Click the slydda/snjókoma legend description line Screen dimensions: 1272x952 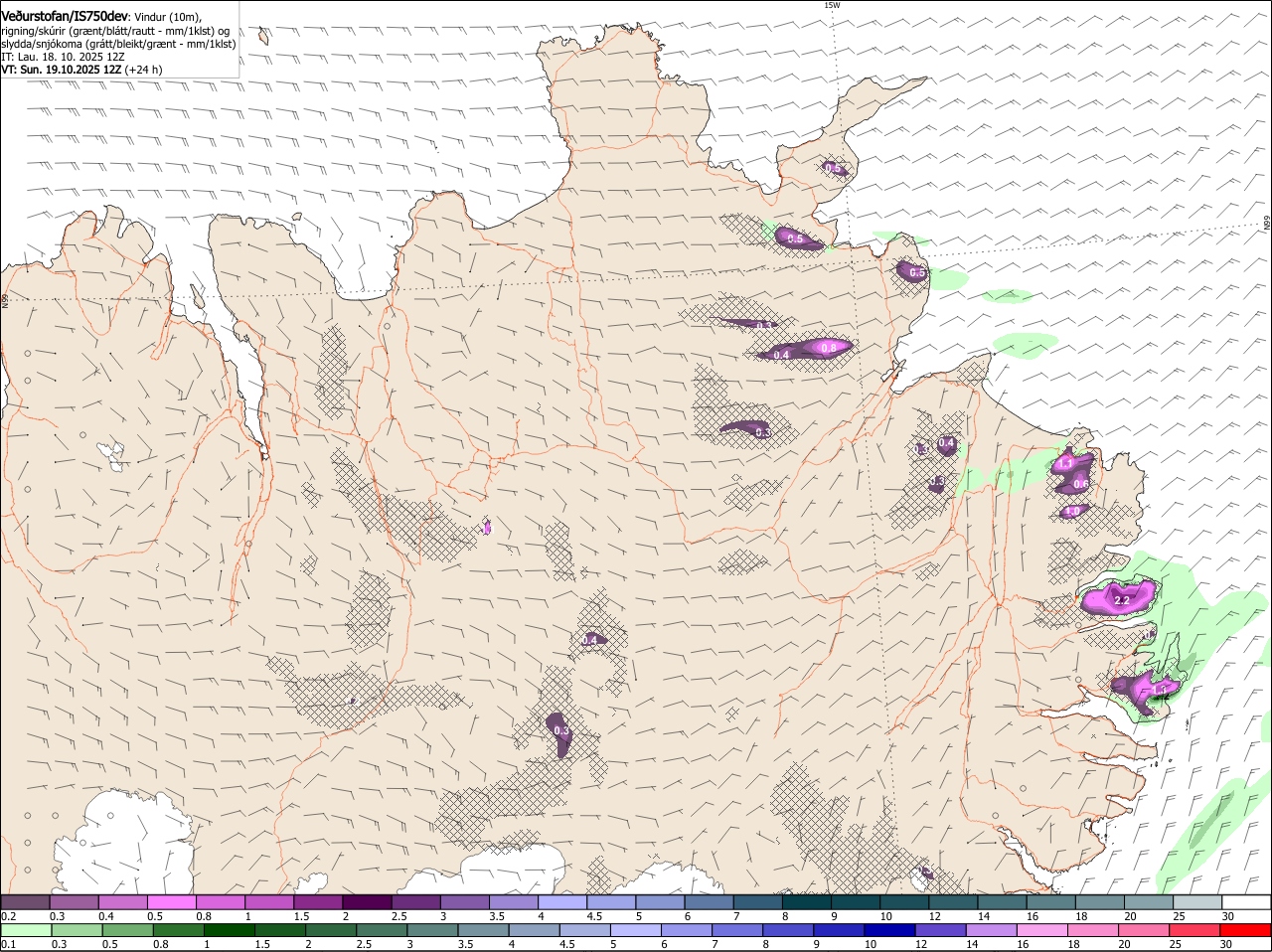118,44
